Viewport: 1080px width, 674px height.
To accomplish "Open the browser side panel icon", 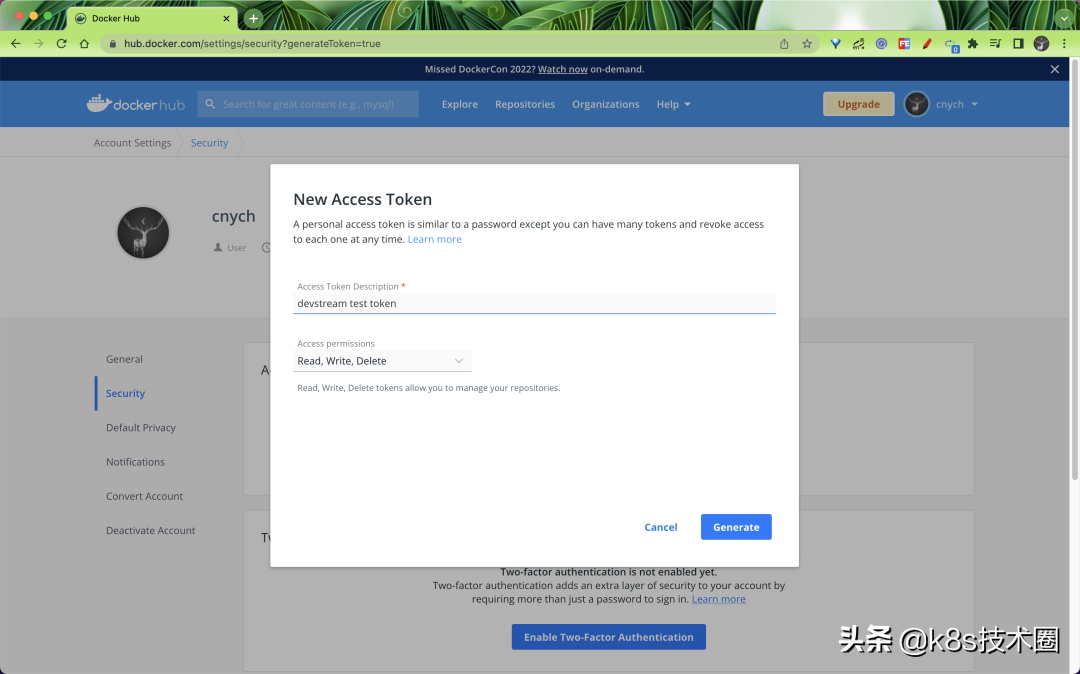I will (1018, 43).
